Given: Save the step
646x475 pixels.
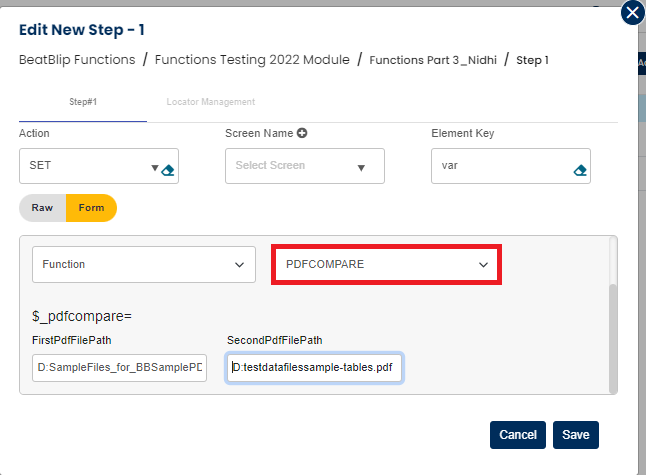Looking at the screenshot, I should coord(576,435).
